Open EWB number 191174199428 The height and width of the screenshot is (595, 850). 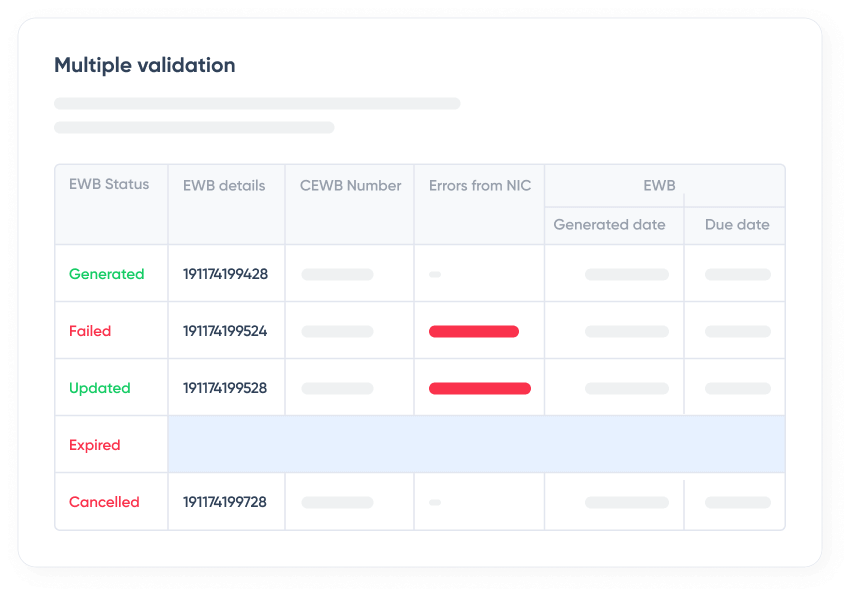(x=225, y=274)
